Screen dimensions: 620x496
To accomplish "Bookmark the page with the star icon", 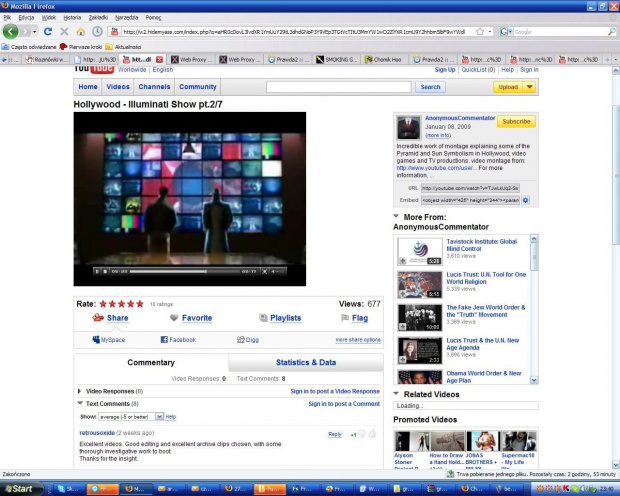I will pyautogui.click(x=480, y=32).
